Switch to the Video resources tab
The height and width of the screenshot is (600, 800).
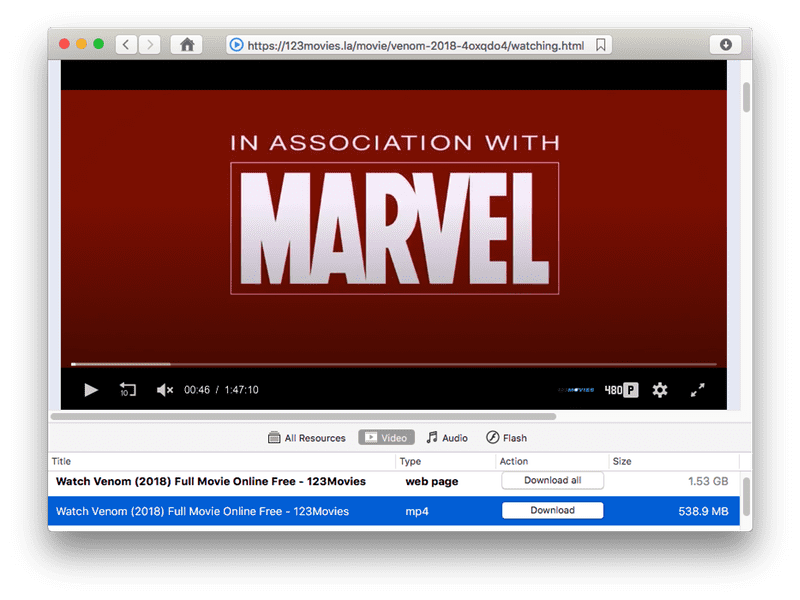[386, 437]
